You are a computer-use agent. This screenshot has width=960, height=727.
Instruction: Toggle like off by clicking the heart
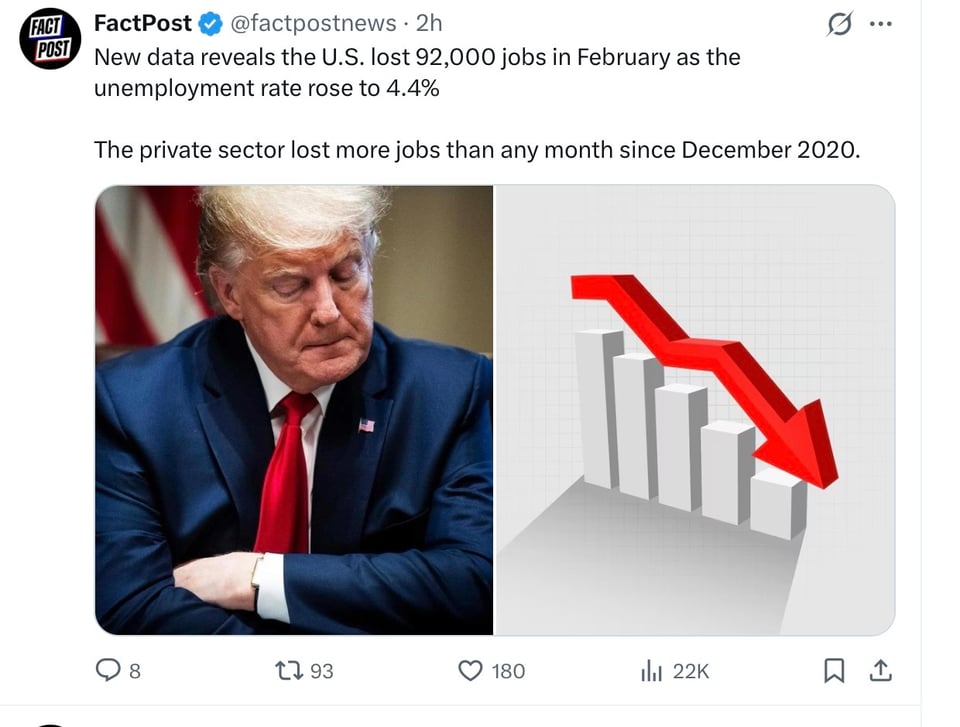pyautogui.click(x=469, y=671)
